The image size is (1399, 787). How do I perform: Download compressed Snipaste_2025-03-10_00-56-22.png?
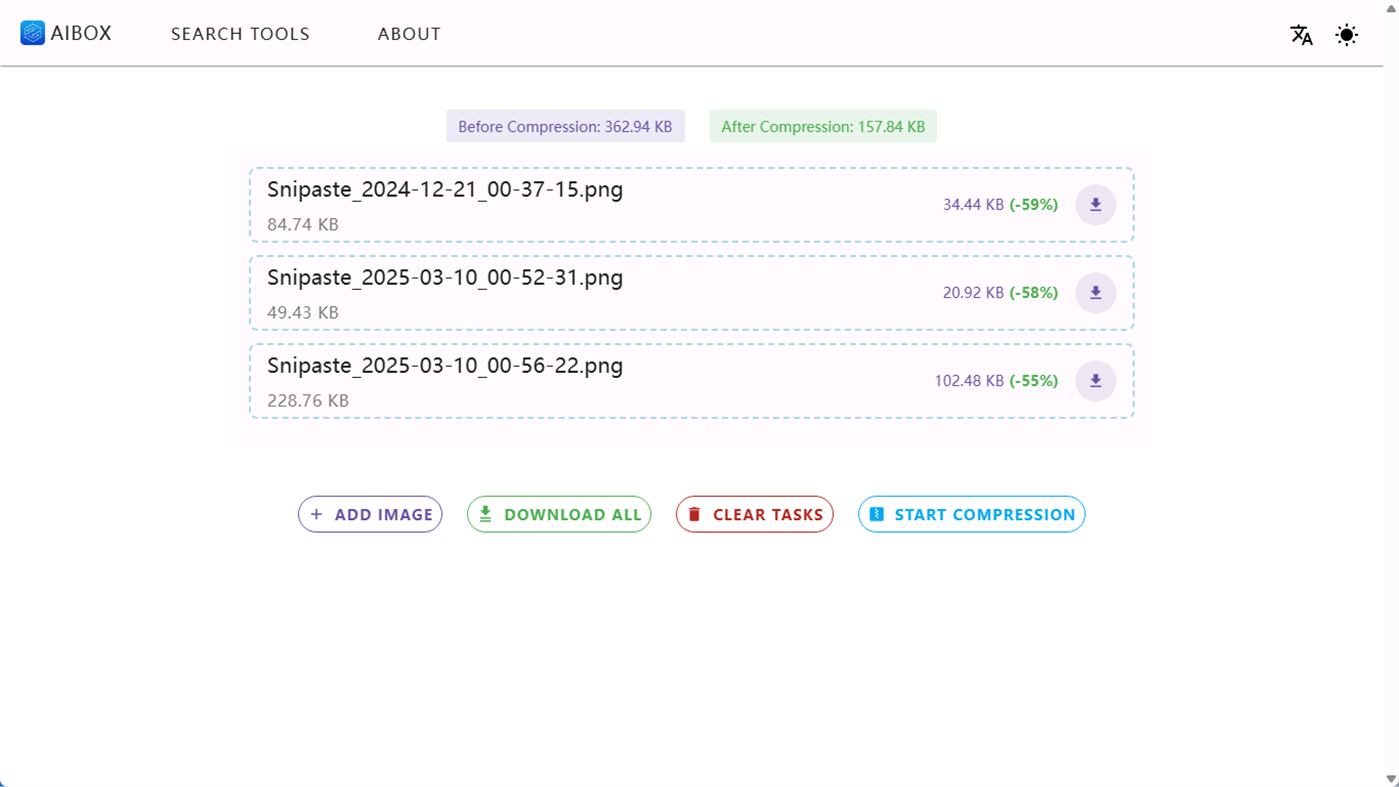(1096, 381)
